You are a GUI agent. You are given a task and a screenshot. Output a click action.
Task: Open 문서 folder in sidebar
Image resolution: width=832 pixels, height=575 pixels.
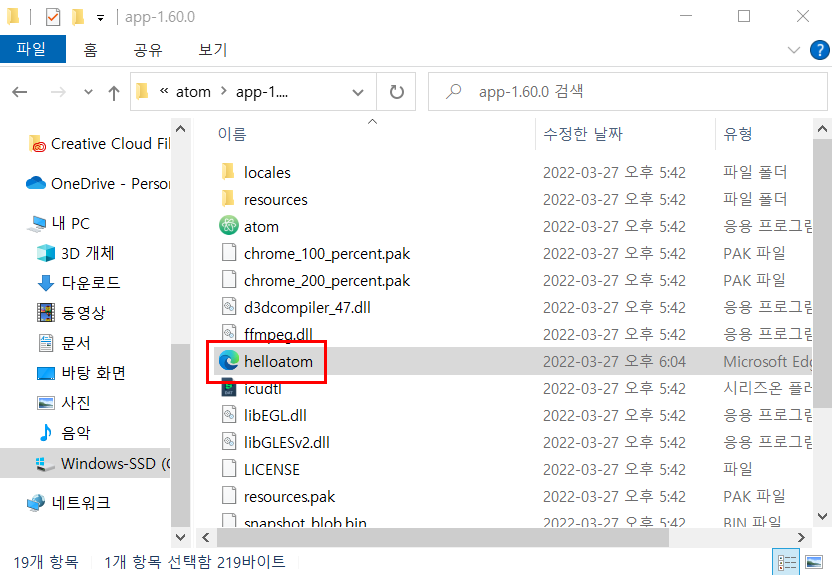[64, 343]
